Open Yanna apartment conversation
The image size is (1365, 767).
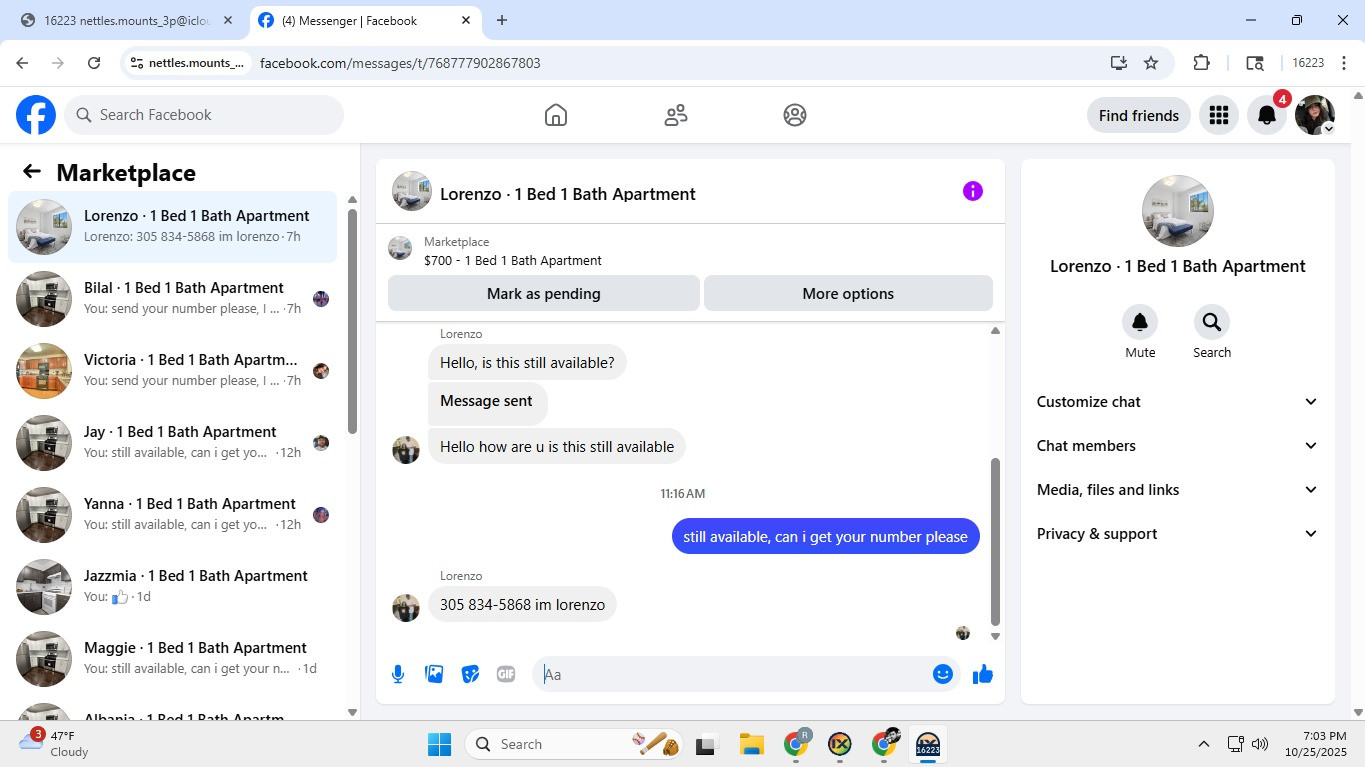[x=173, y=515]
